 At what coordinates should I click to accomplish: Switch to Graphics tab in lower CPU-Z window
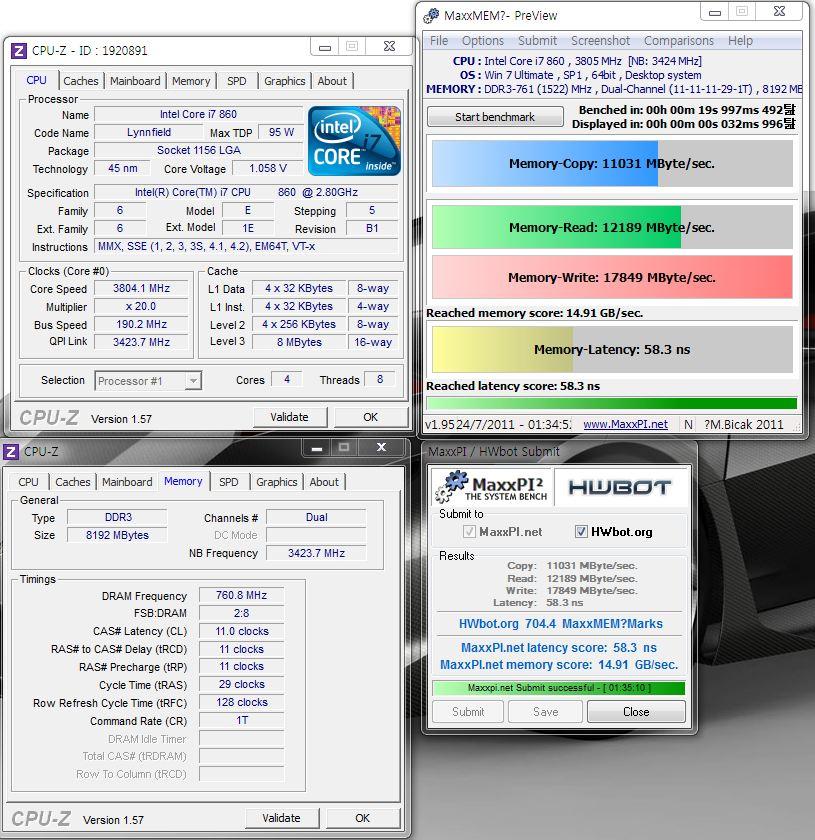276,482
